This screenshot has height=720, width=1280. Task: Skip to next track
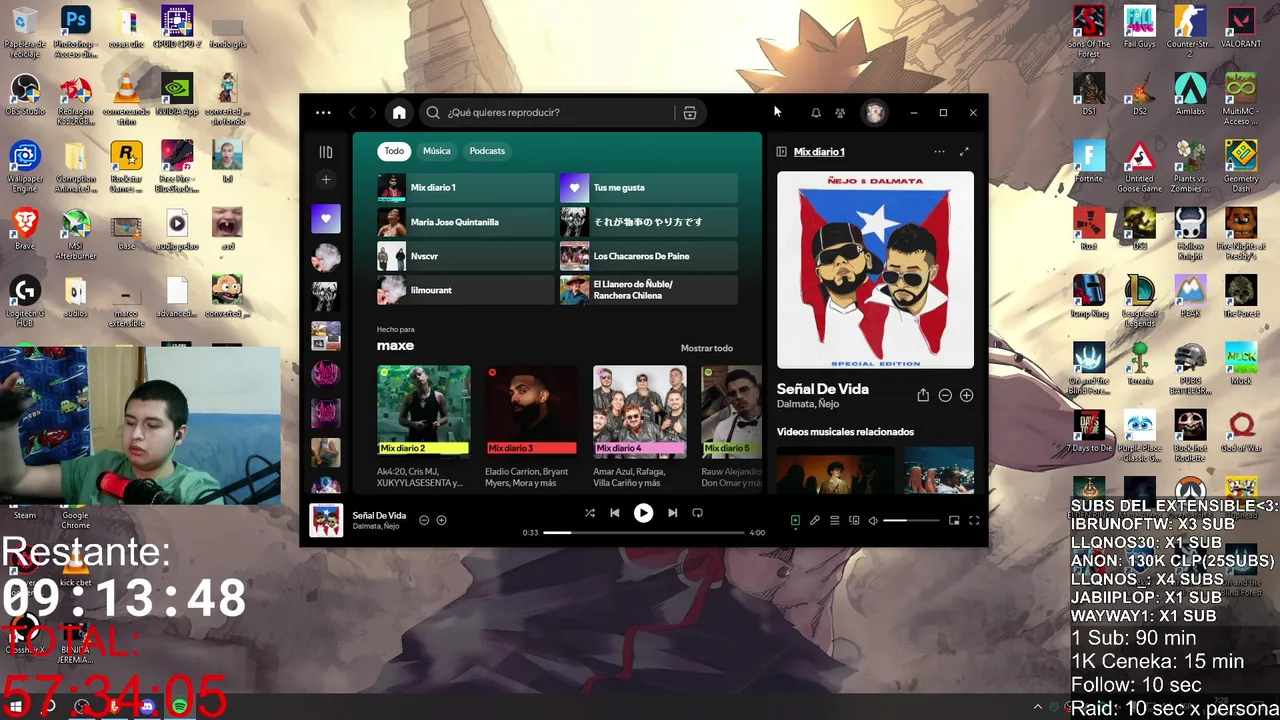(672, 513)
